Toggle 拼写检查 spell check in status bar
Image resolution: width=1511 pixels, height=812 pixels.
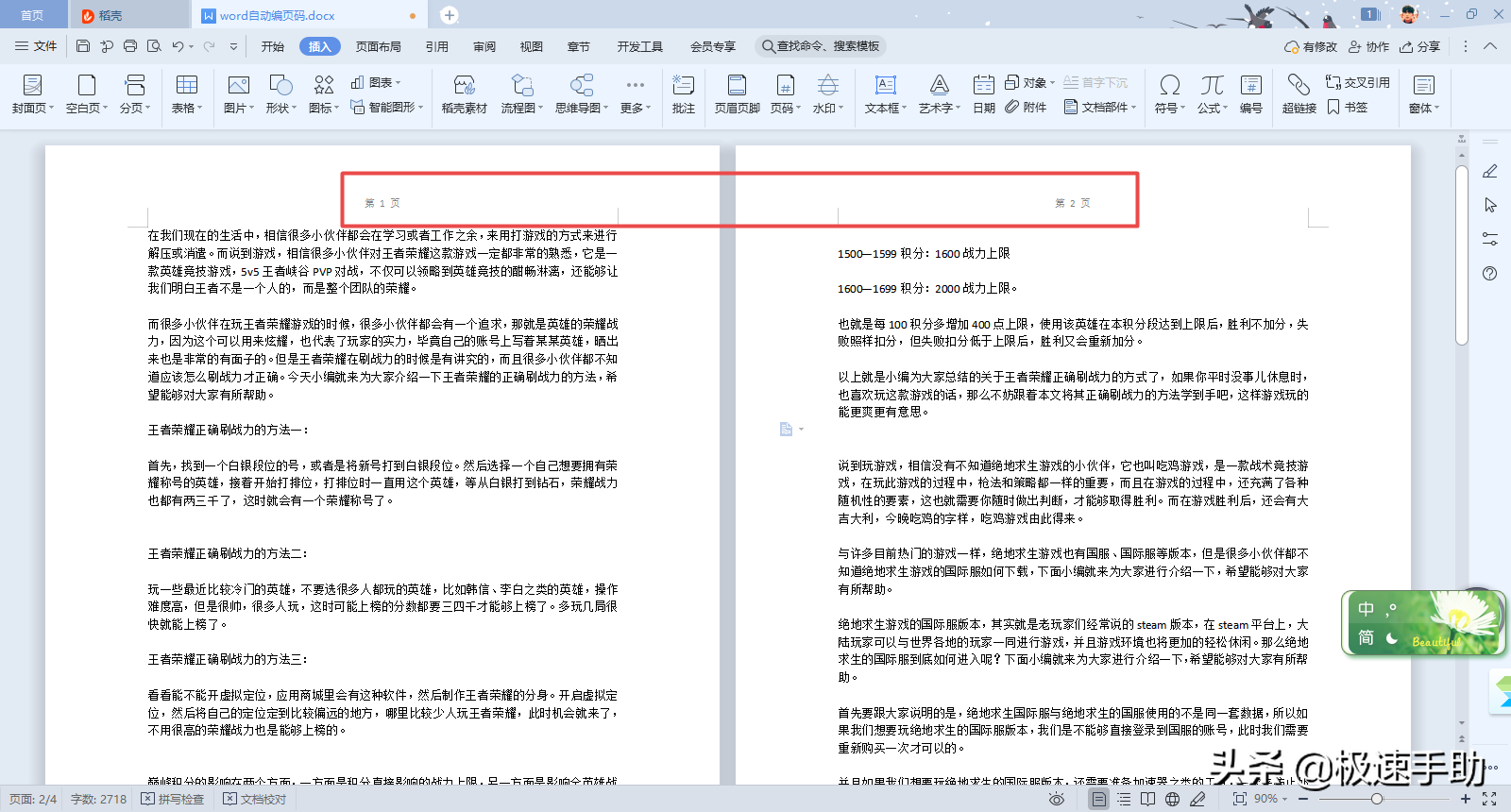click(173, 799)
